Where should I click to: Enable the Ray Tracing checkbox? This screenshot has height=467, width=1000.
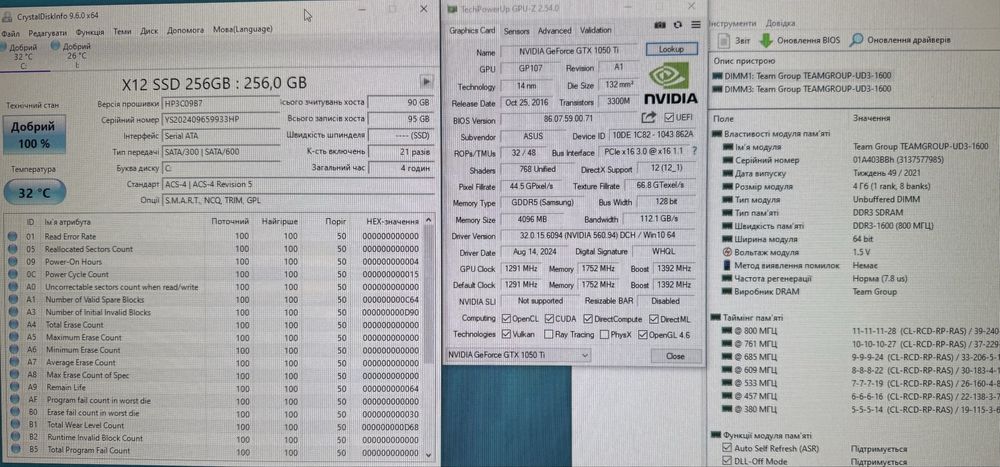point(549,334)
